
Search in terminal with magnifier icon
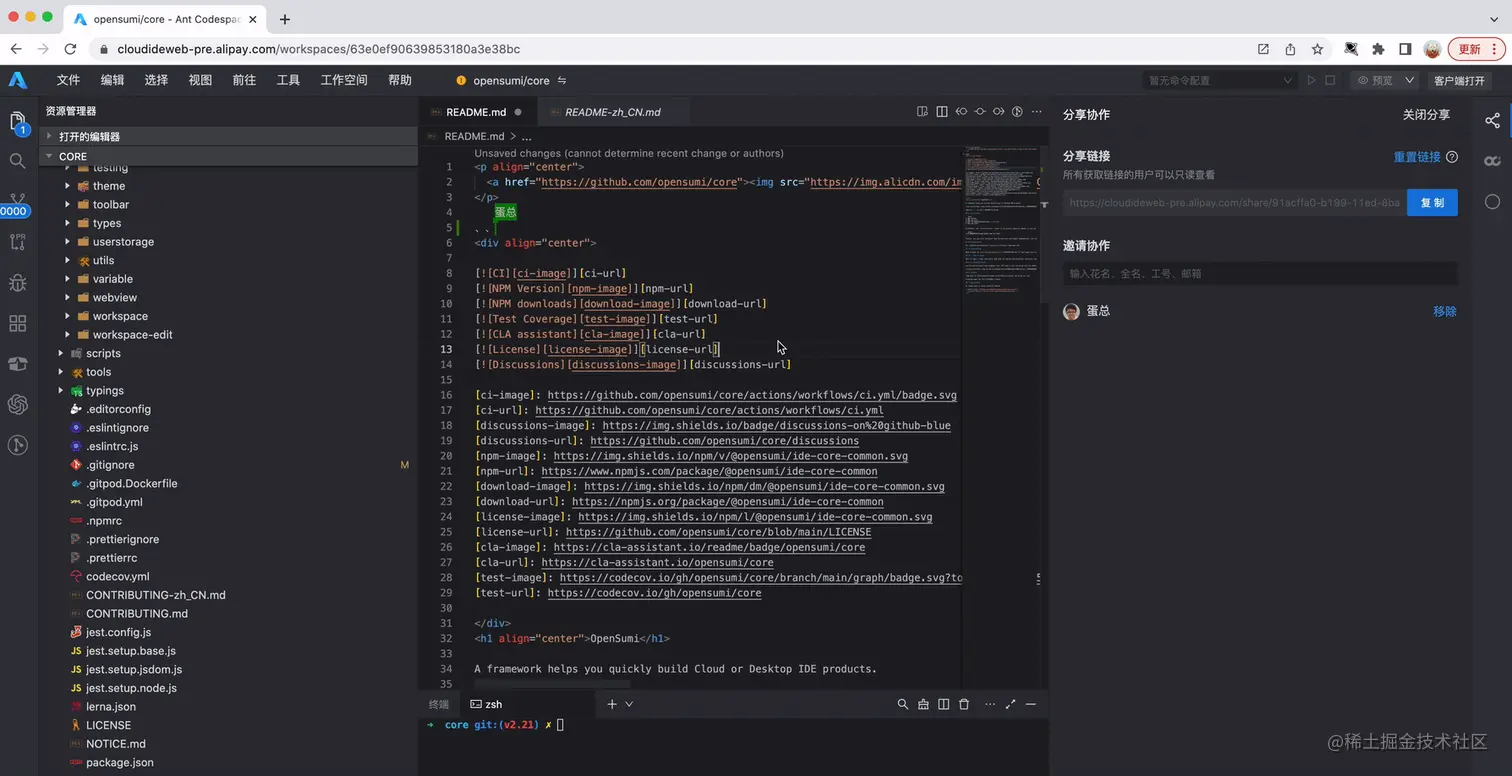pyautogui.click(x=903, y=704)
